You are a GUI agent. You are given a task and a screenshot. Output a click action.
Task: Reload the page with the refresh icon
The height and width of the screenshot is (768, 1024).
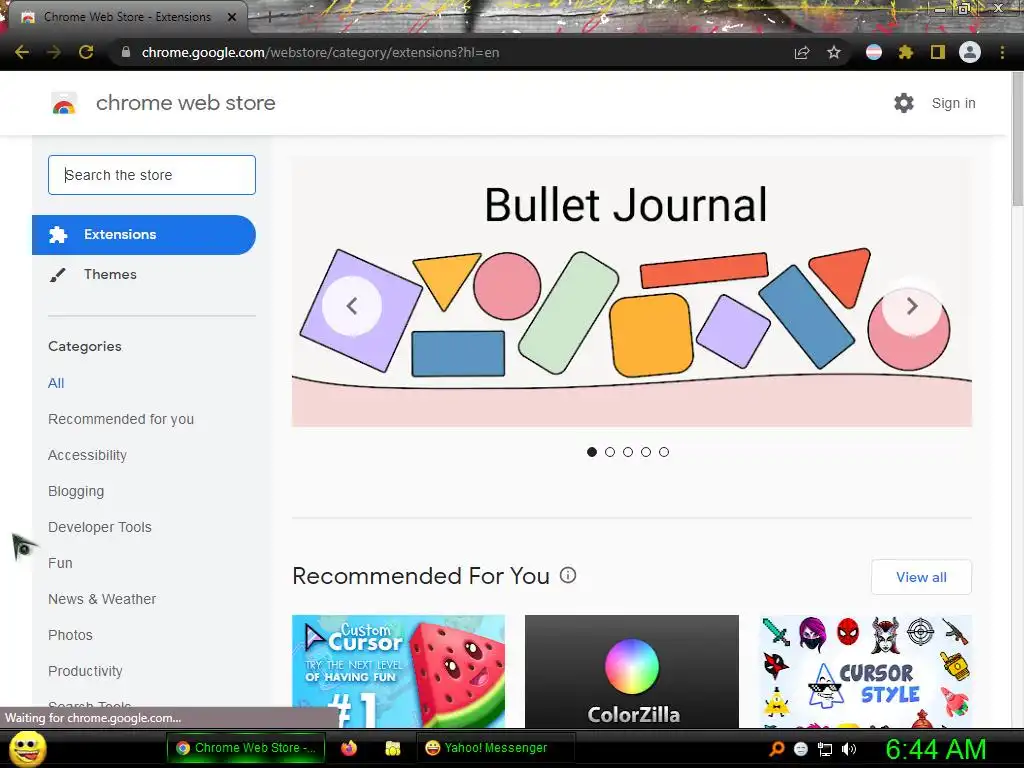tap(86, 52)
